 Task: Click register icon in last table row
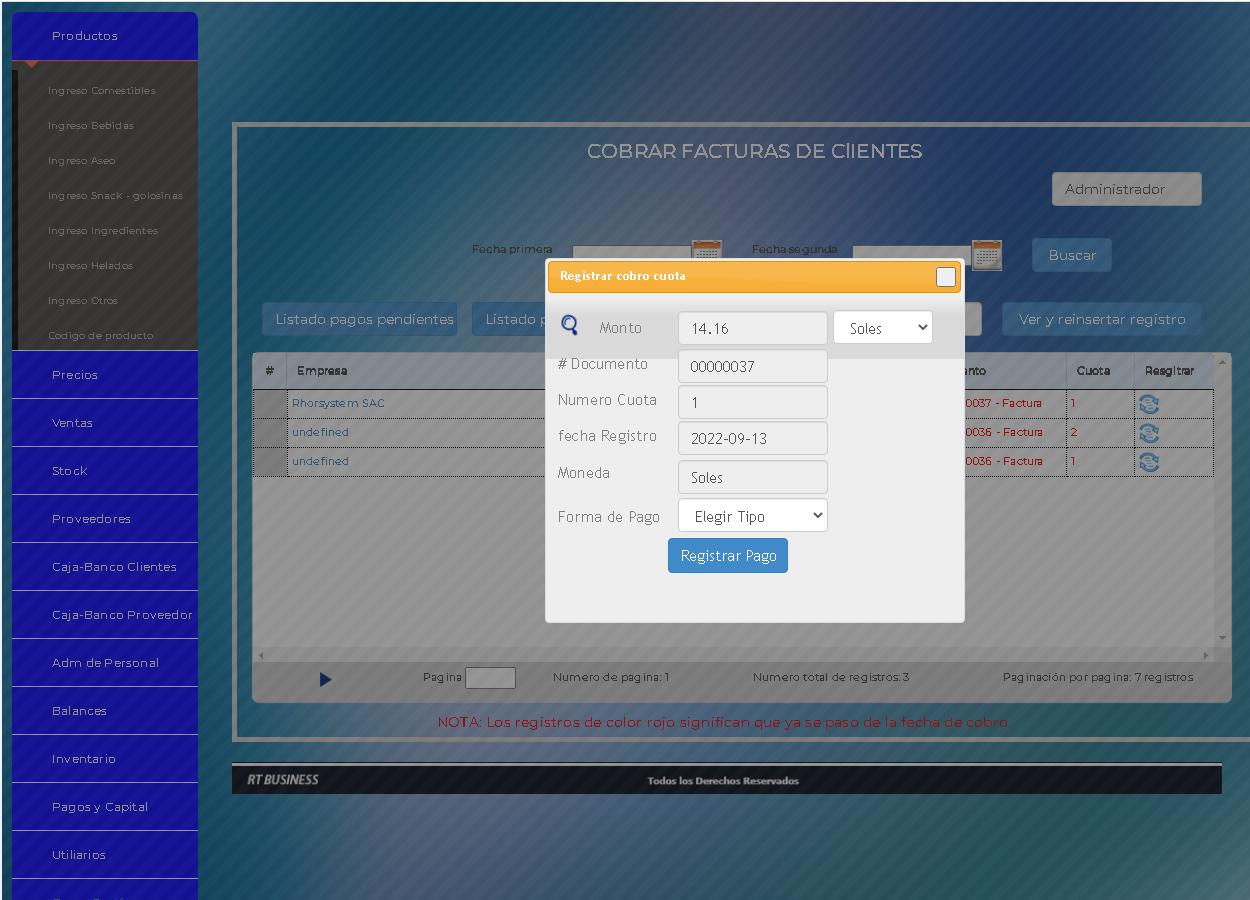[1149, 462]
